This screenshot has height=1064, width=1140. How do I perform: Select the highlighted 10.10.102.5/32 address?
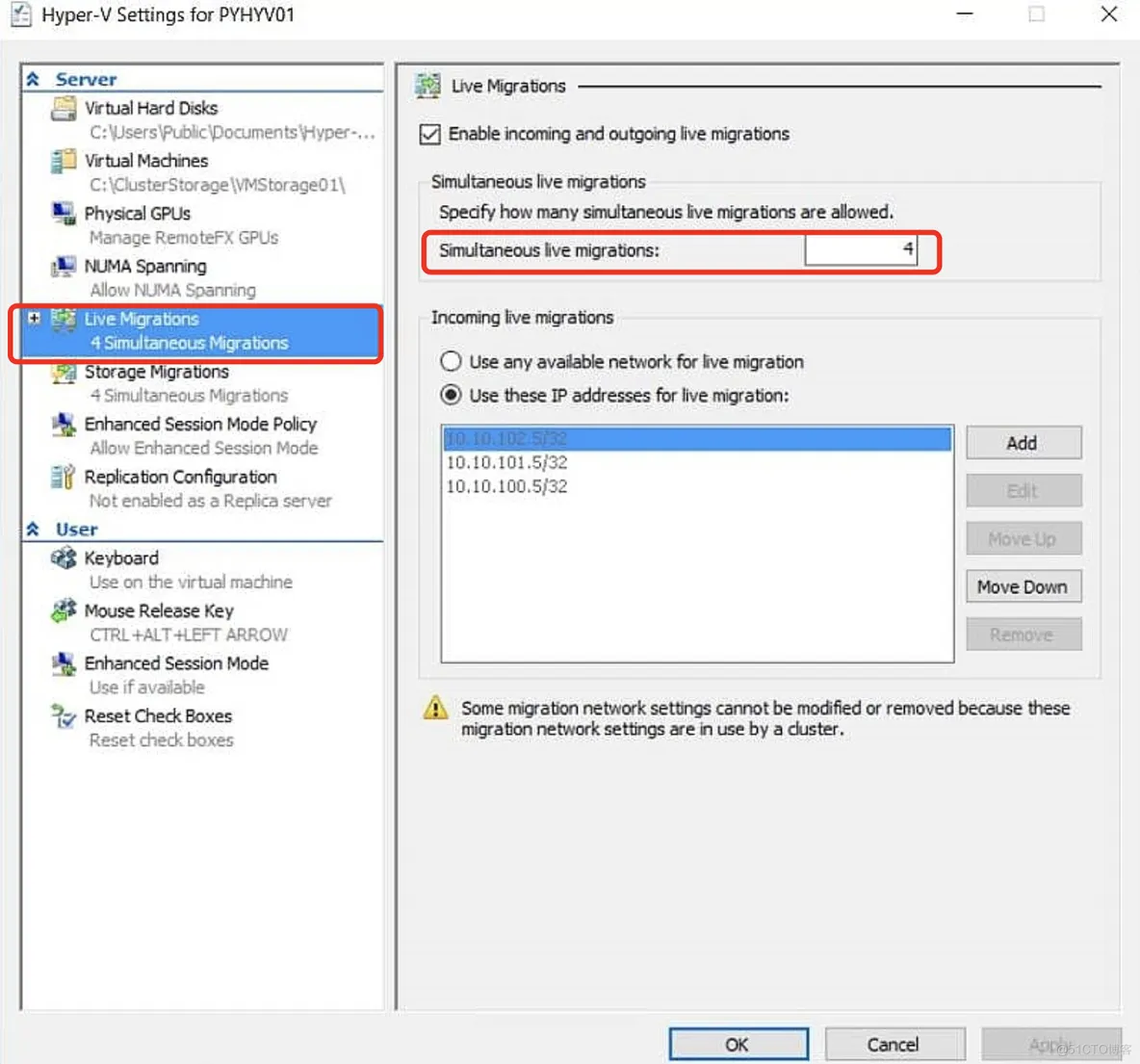click(x=696, y=438)
